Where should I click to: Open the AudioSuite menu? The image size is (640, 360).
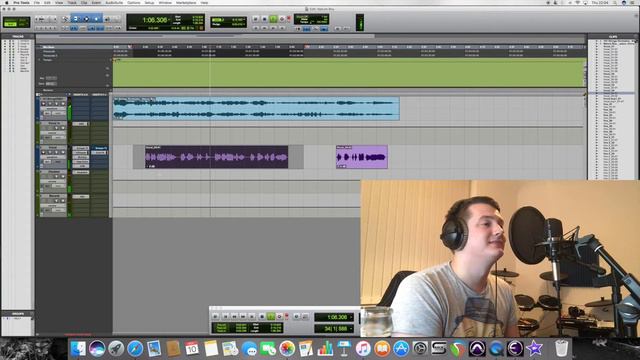pyautogui.click(x=114, y=2)
